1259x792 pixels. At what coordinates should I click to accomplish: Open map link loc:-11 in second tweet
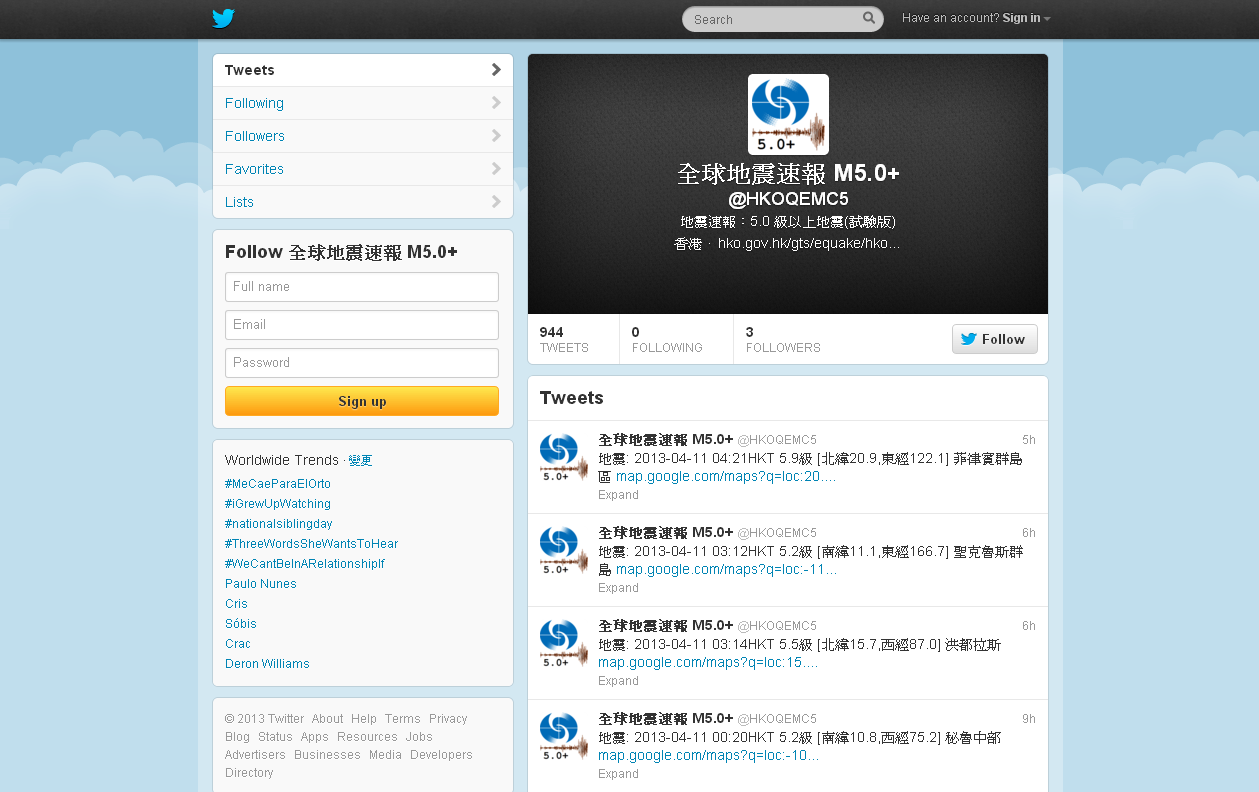coord(727,570)
